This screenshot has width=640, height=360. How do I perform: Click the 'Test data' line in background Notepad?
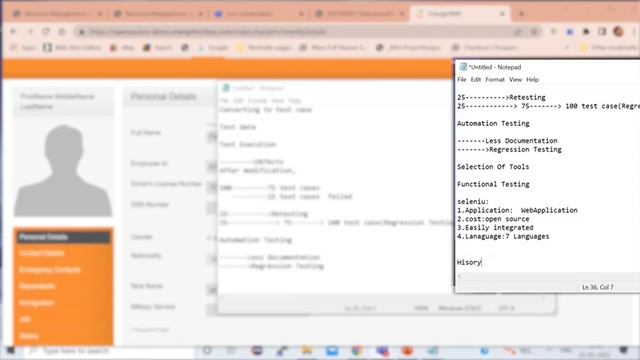click(238, 127)
